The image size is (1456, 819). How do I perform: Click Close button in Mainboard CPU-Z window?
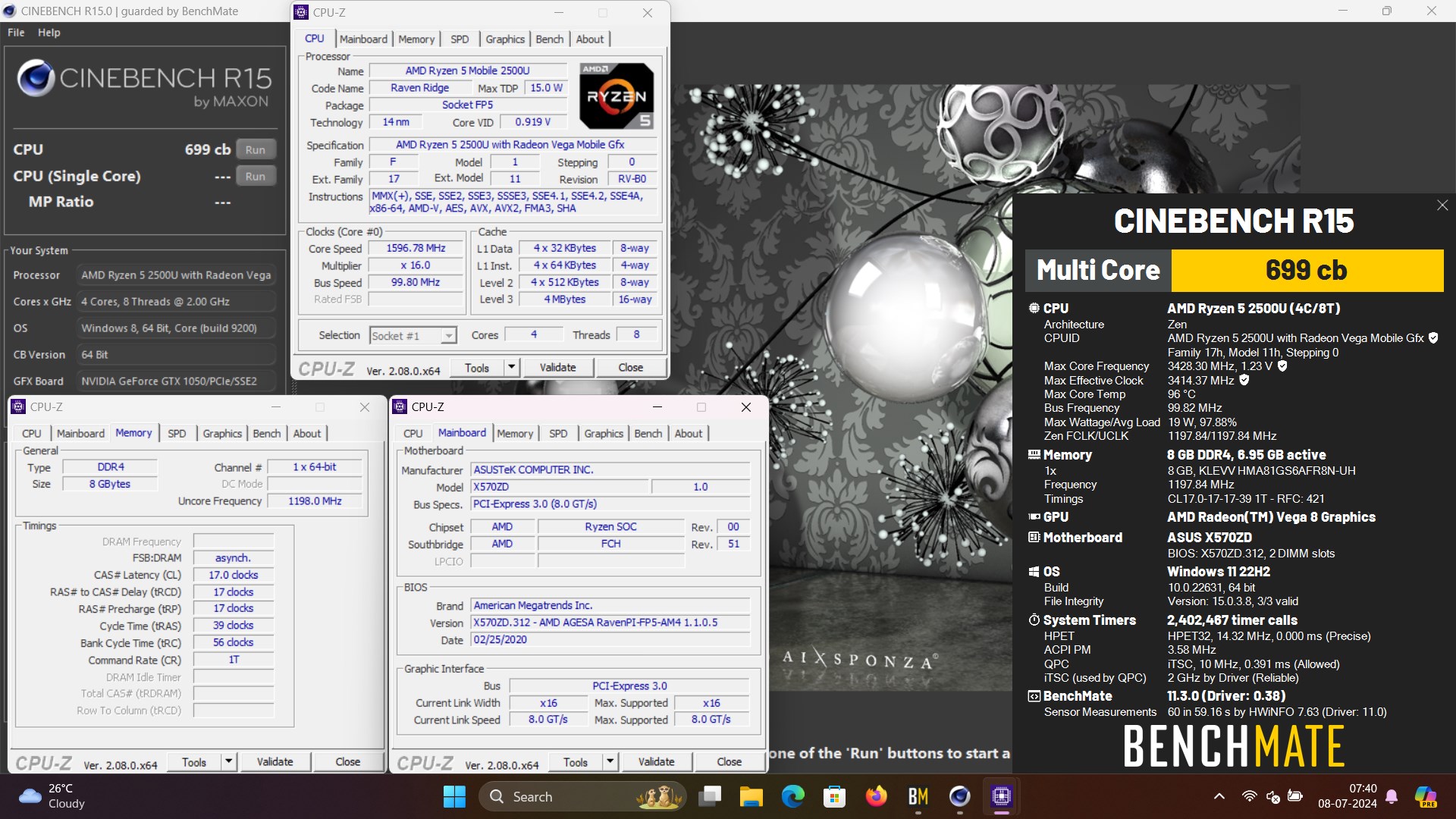[x=730, y=761]
